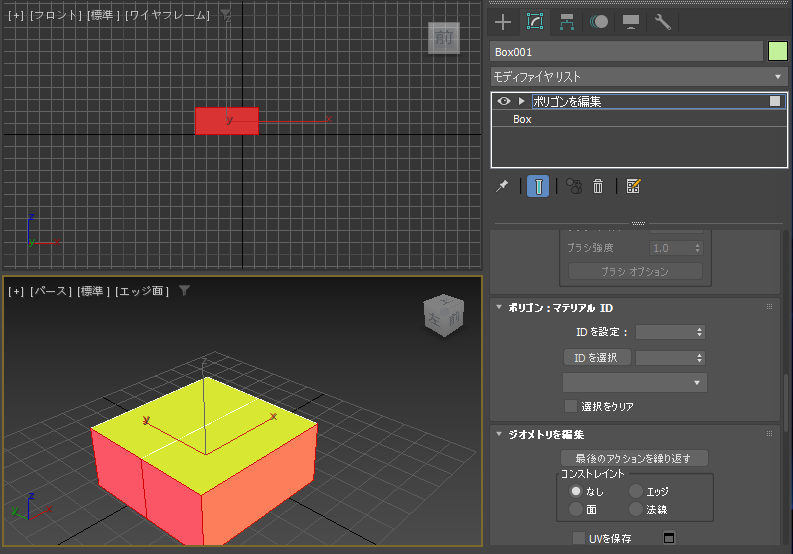Collapse the ポリゴン : マテリアル ID rollout
This screenshot has height=554, width=793.
pyautogui.click(x=499, y=307)
